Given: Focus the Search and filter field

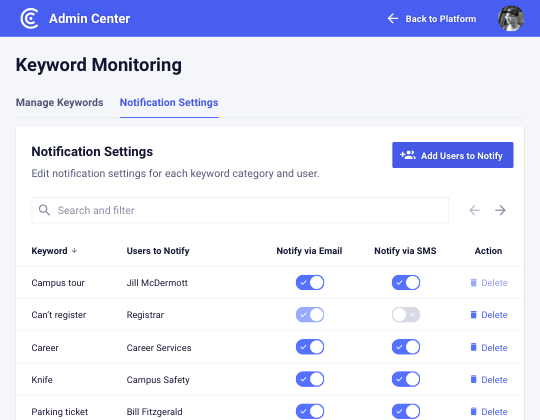Looking at the screenshot, I should 240,210.
